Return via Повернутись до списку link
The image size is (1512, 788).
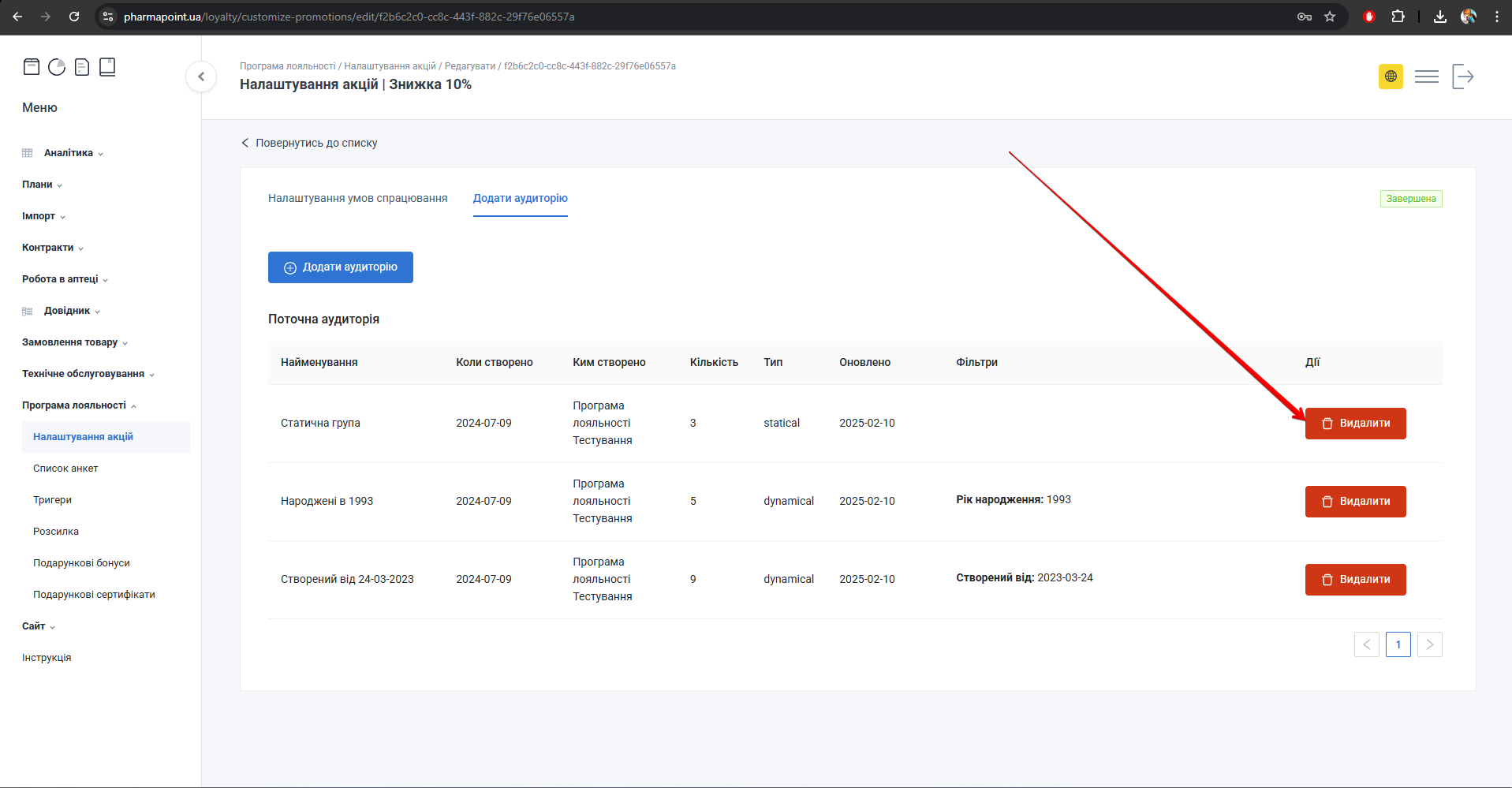[309, 143]
